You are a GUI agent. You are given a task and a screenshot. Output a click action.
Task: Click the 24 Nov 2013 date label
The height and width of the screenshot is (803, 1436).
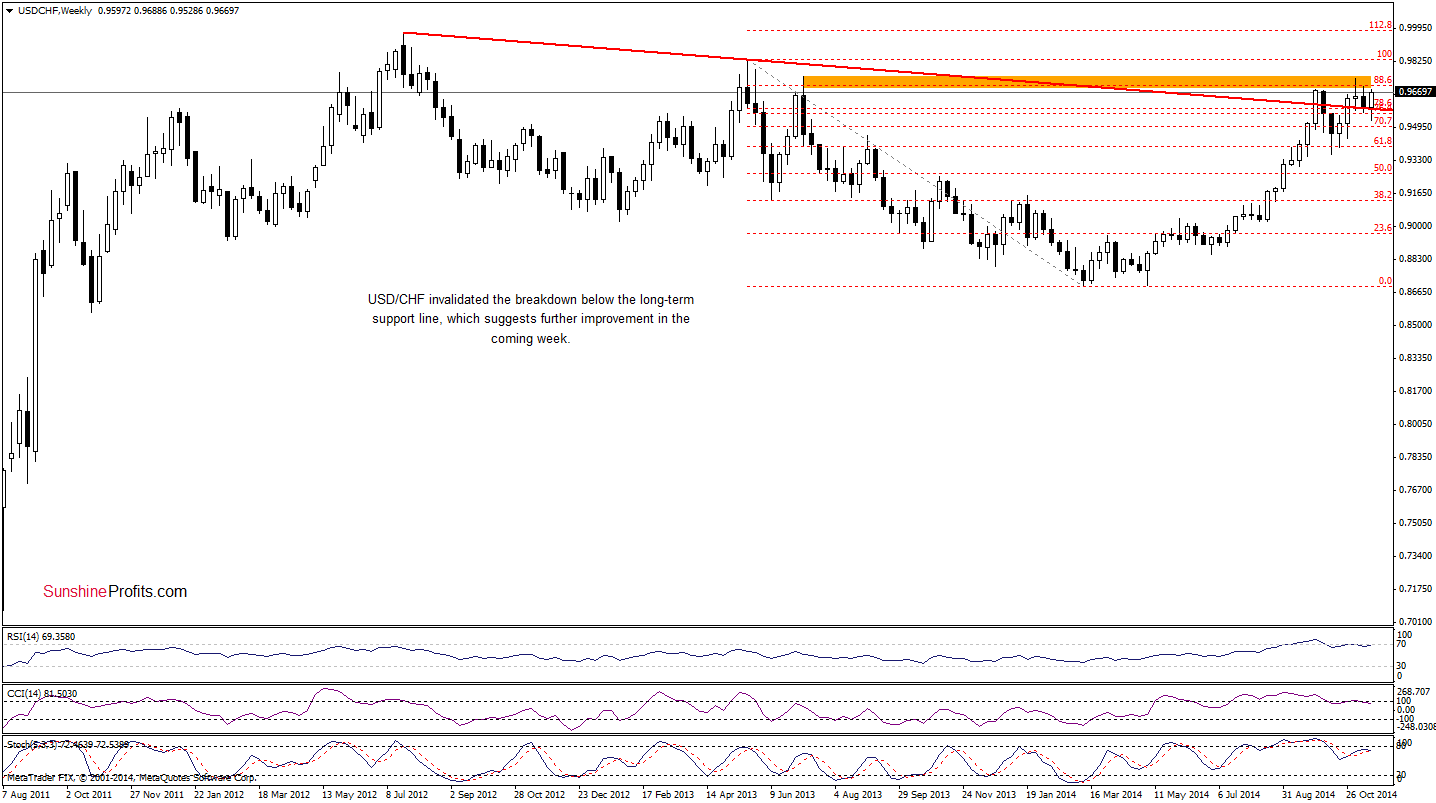[x=989, y=795]
